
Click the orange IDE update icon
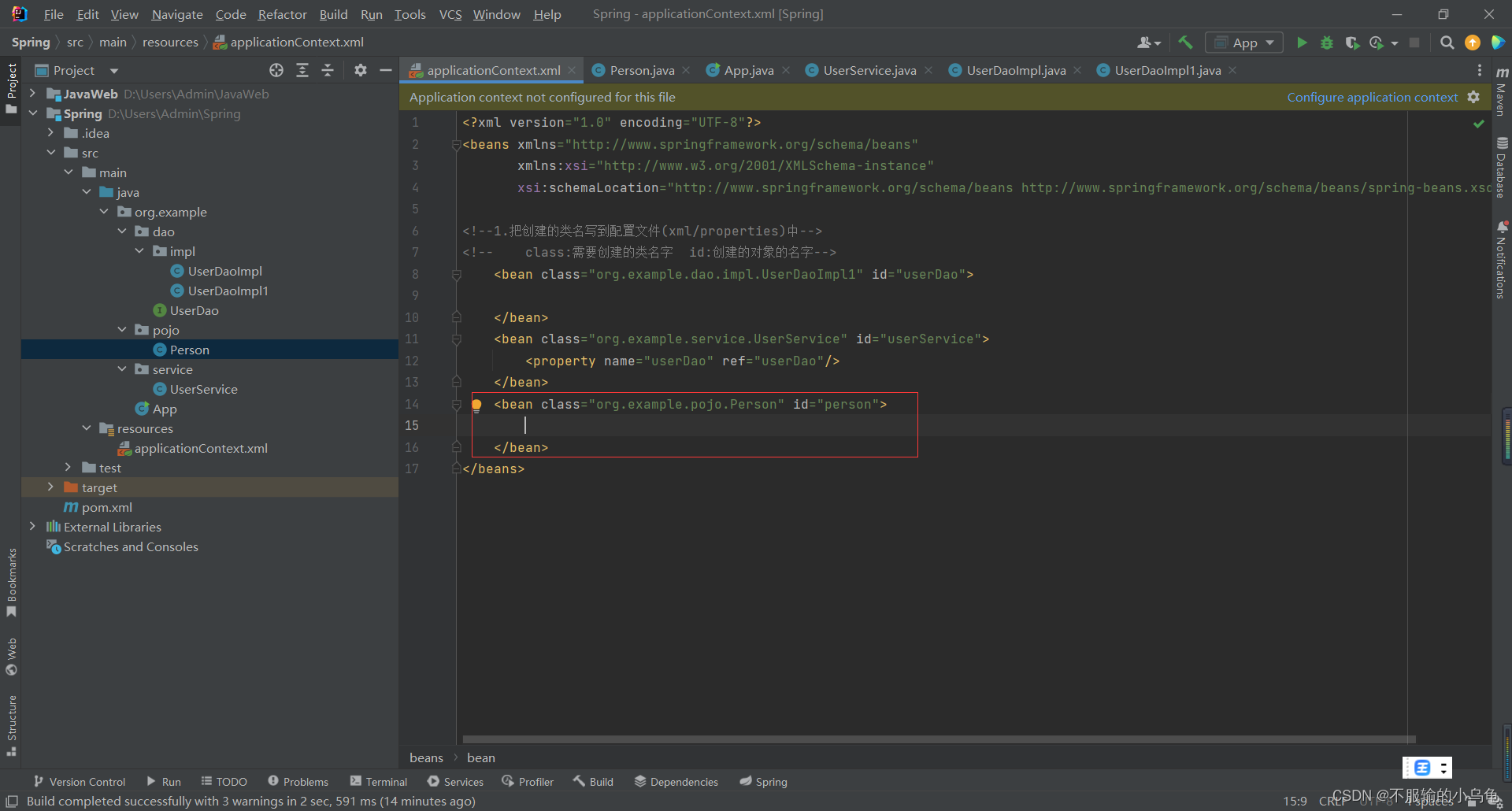pyautogui.click(x=1472, y=43)
